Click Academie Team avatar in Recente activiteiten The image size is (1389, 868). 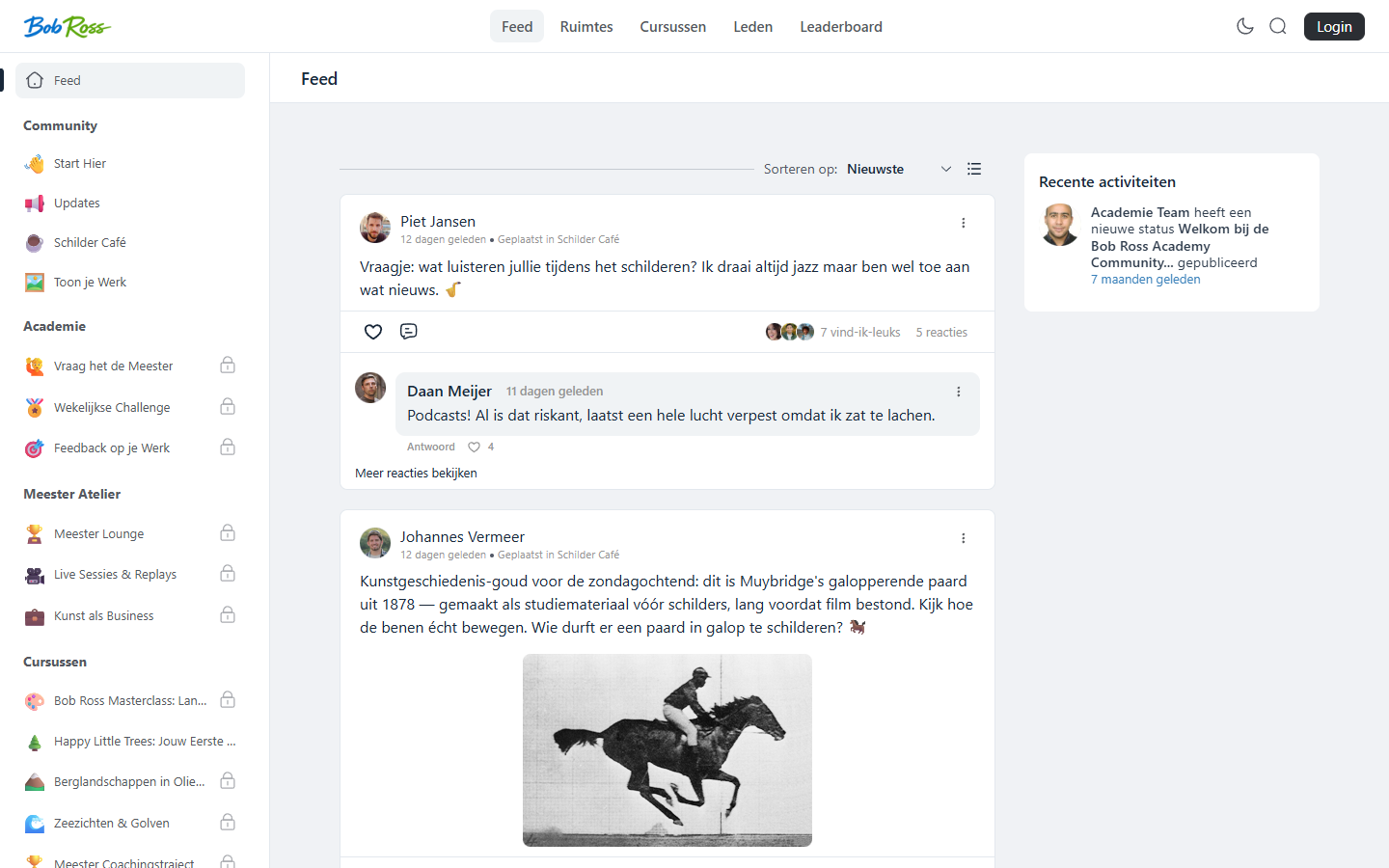[x=1059, y=225]
